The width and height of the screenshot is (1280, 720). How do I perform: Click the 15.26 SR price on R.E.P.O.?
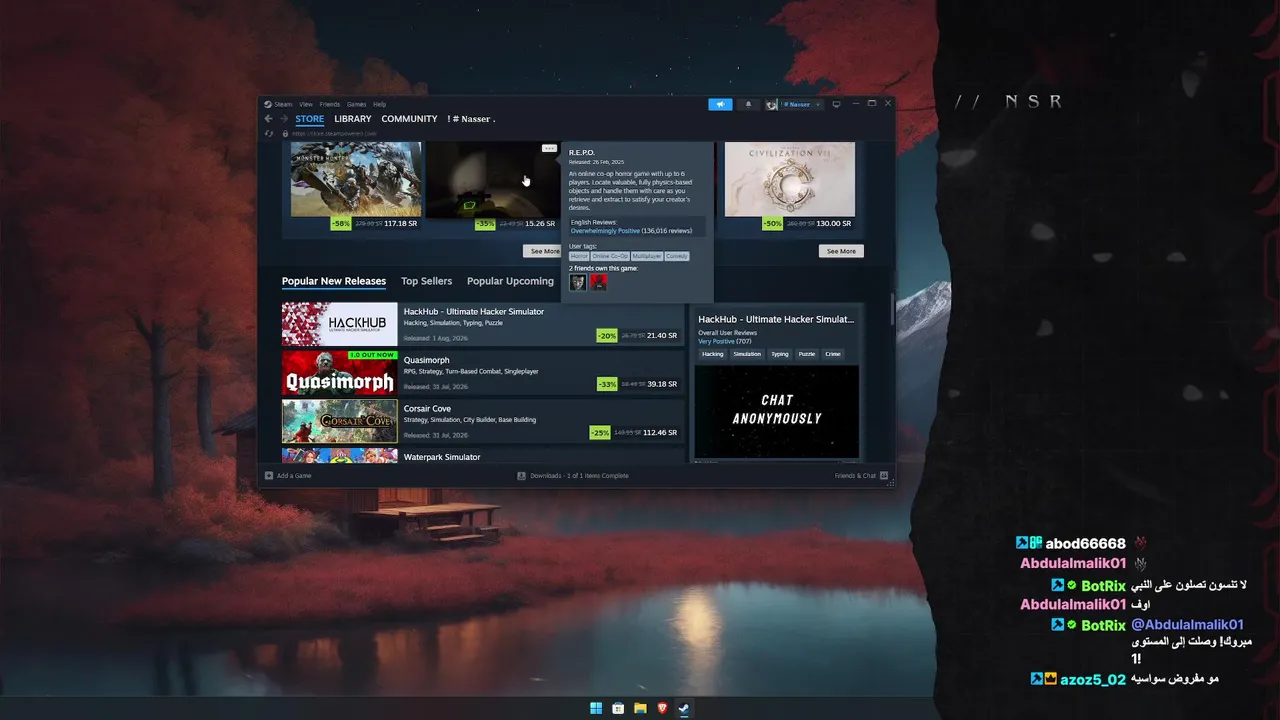[540, 224]
